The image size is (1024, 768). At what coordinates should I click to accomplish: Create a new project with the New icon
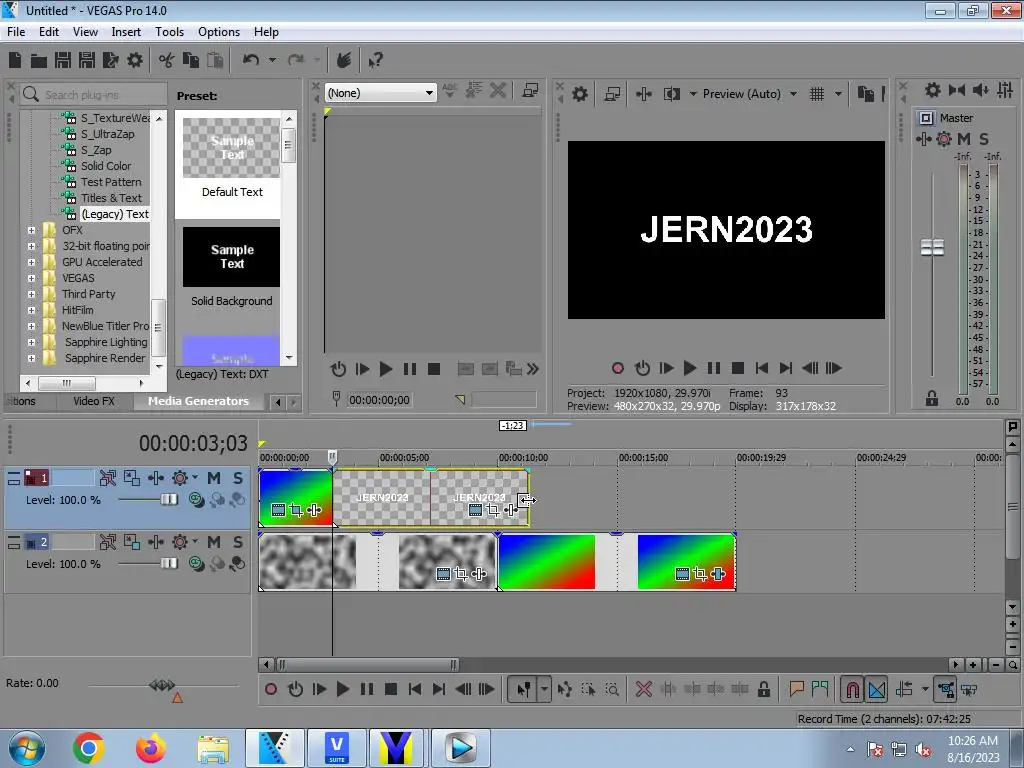(15, 60)
